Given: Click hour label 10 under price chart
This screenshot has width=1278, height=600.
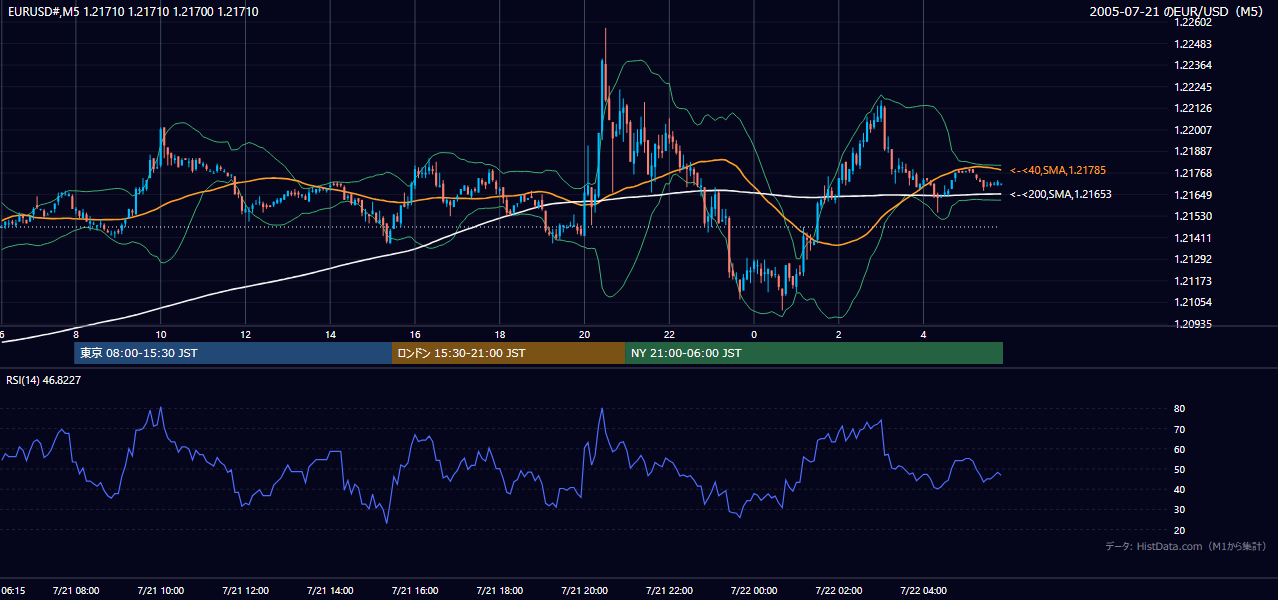Looking at the screenshot, I should click(x=160, y=334).
